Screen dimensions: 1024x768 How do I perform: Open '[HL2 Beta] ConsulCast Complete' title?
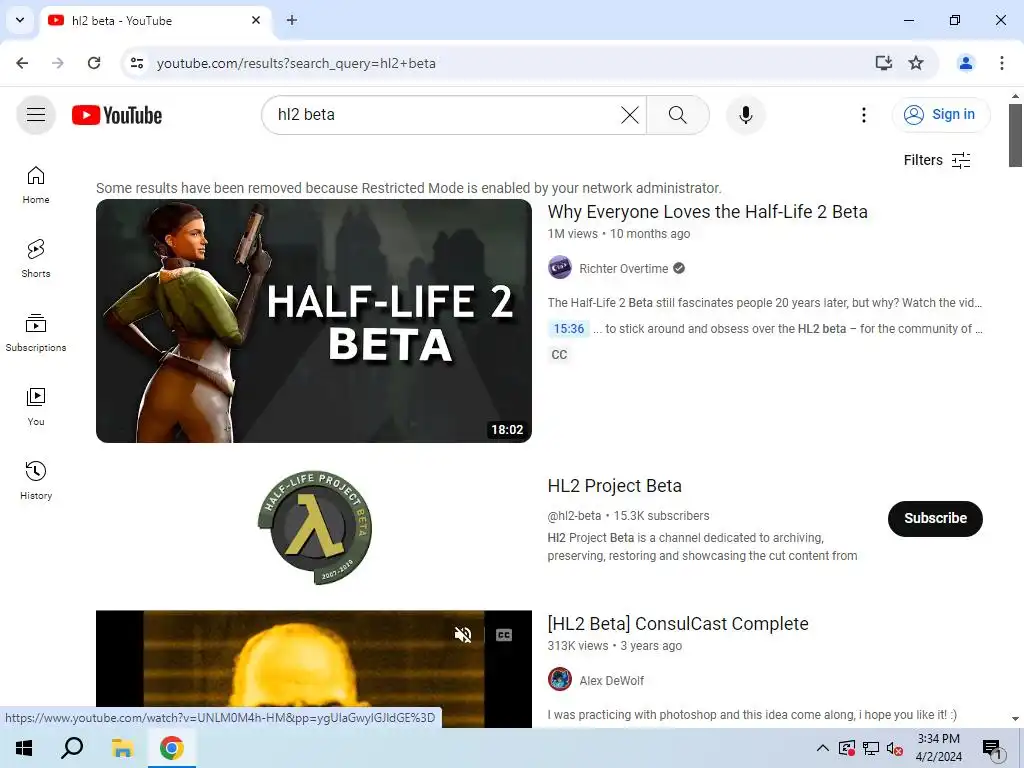coord(678,624)
